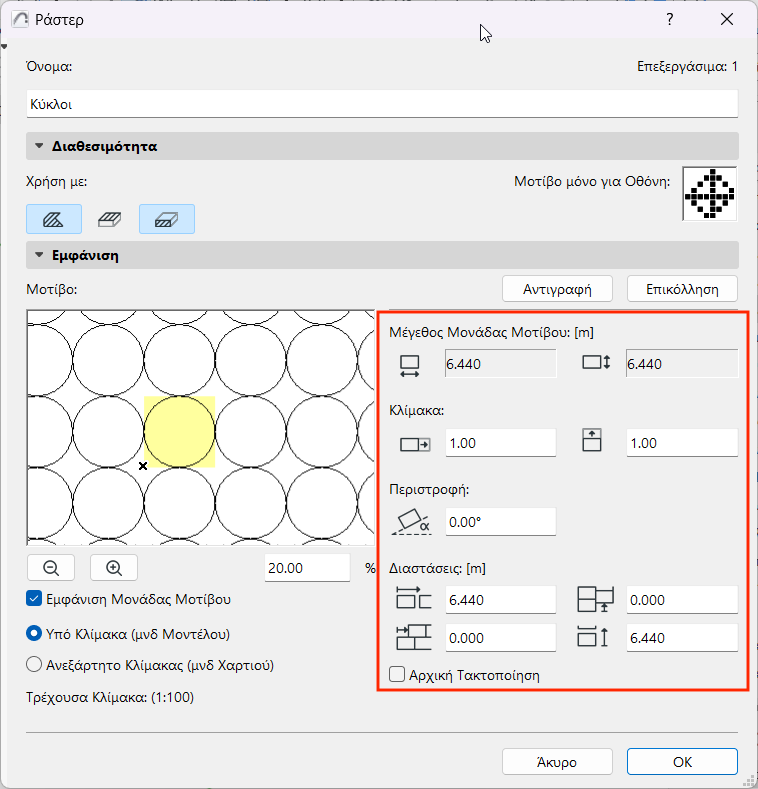
Task: Click the Ράστερ dialog title icon
Action: pos(20,20)
